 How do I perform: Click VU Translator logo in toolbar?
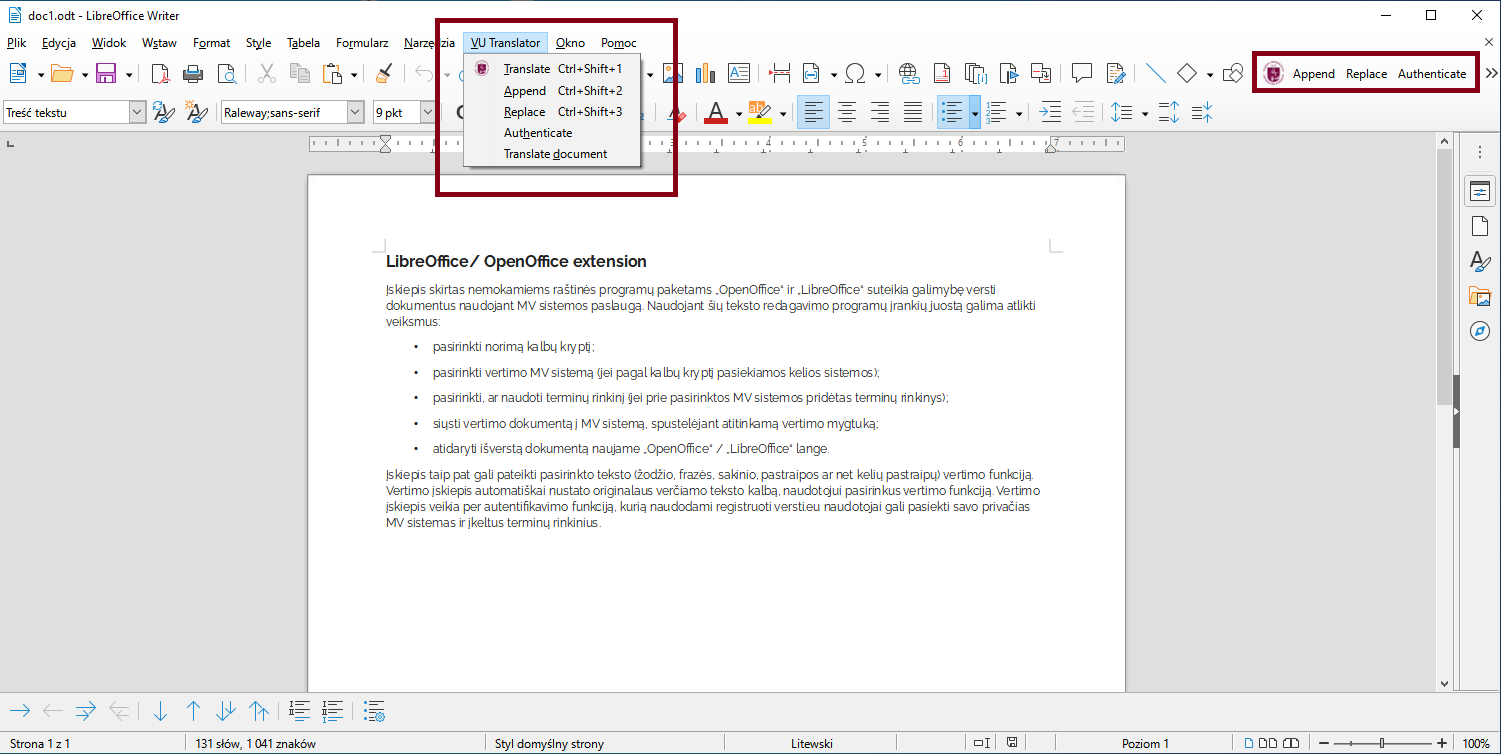(x=1273, y=73)
